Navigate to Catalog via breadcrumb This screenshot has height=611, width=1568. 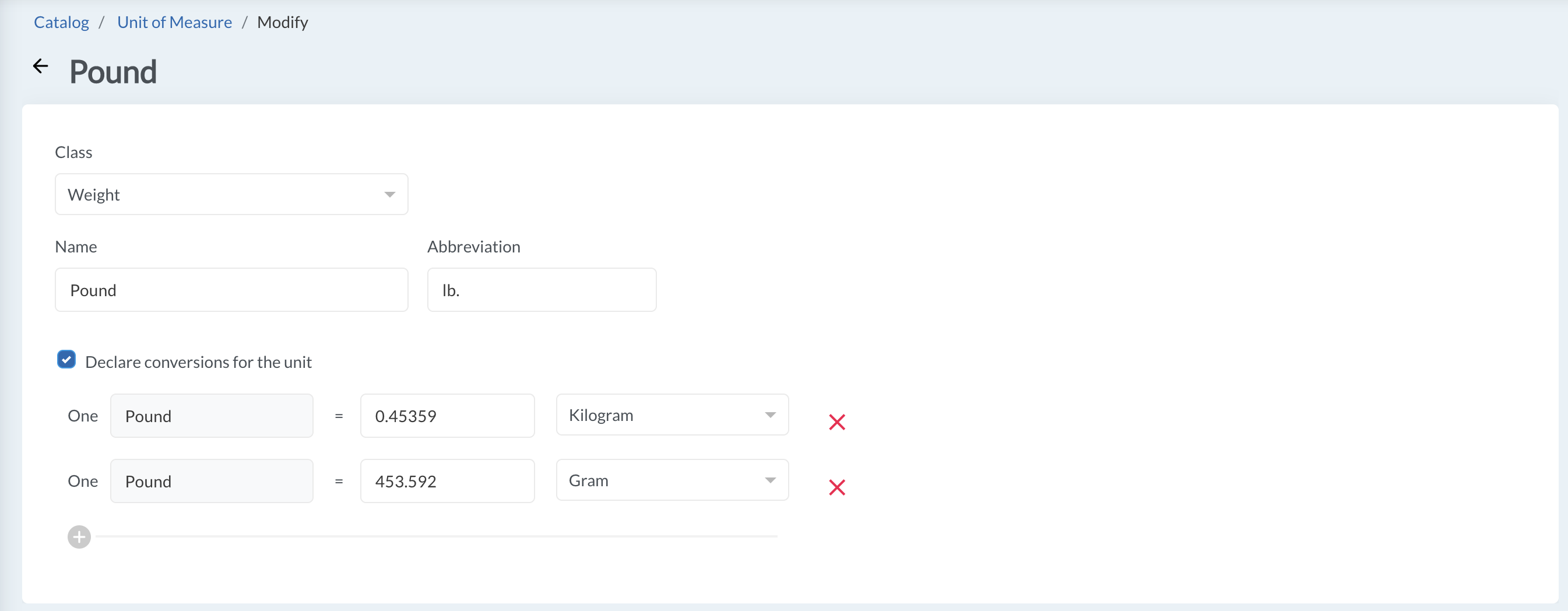[x=61, y=22]
